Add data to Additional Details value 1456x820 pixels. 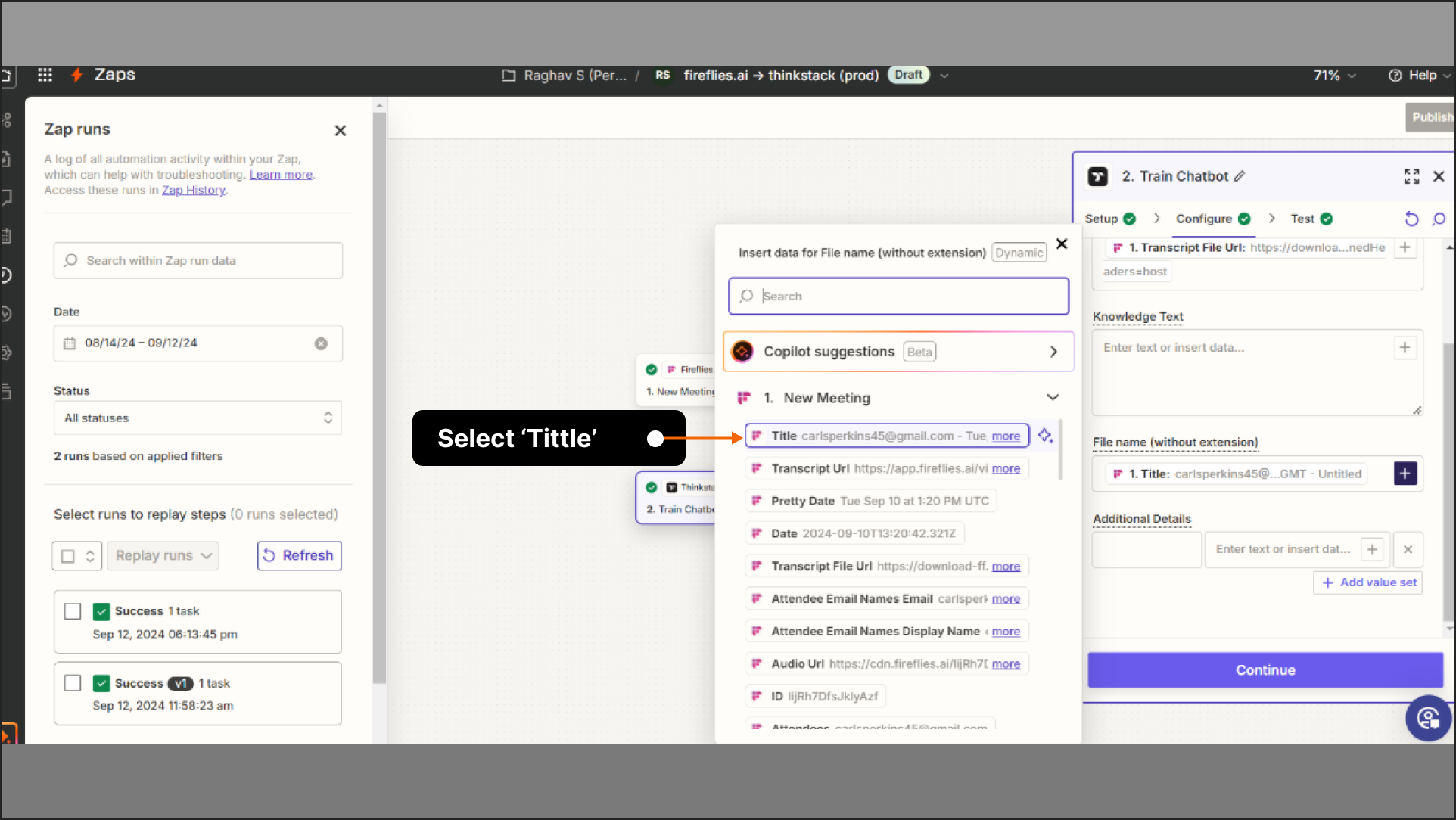point(1372,549)
